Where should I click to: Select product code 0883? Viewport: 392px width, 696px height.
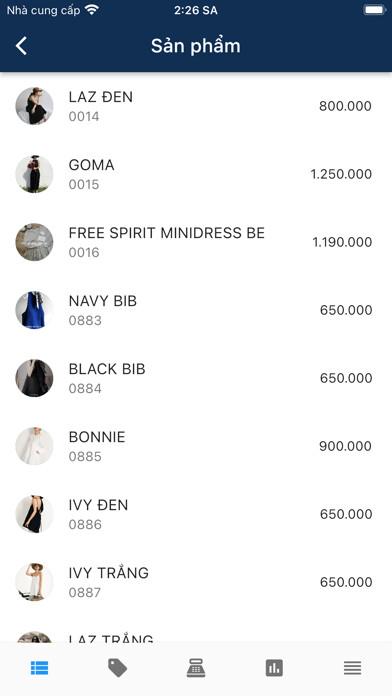[x=85, y=320]
